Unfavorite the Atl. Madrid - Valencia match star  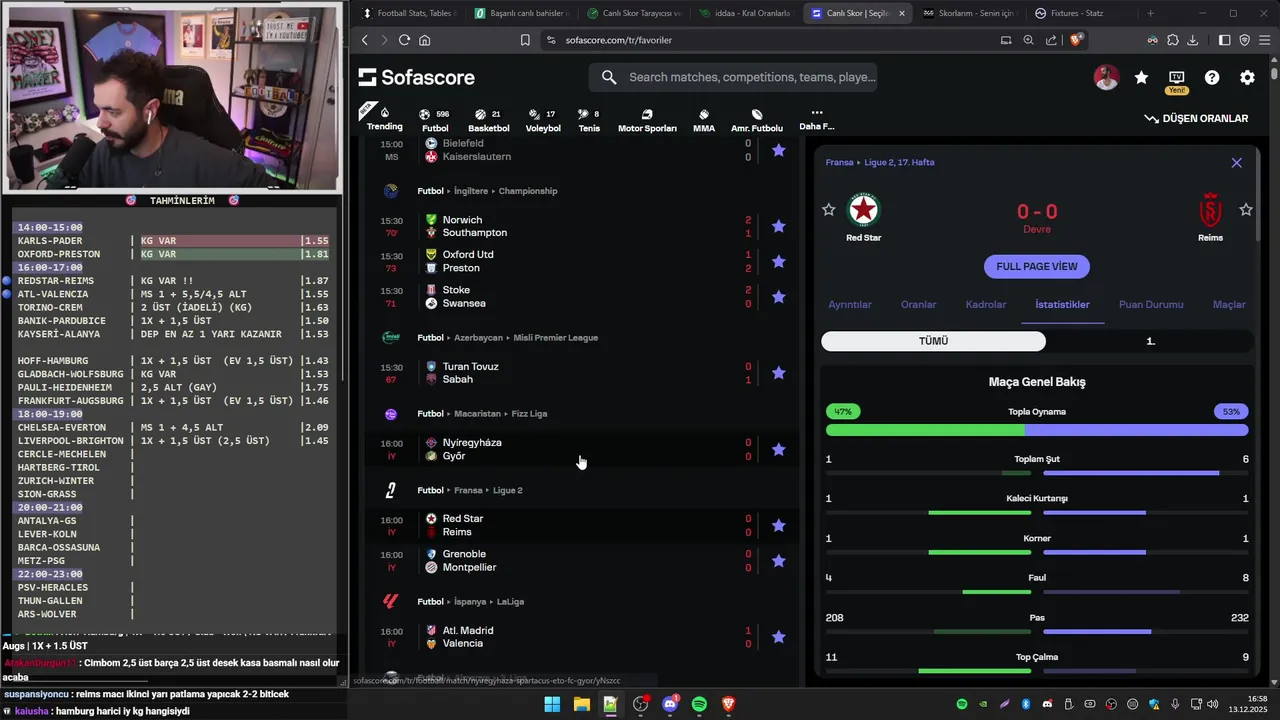point(779,637)
